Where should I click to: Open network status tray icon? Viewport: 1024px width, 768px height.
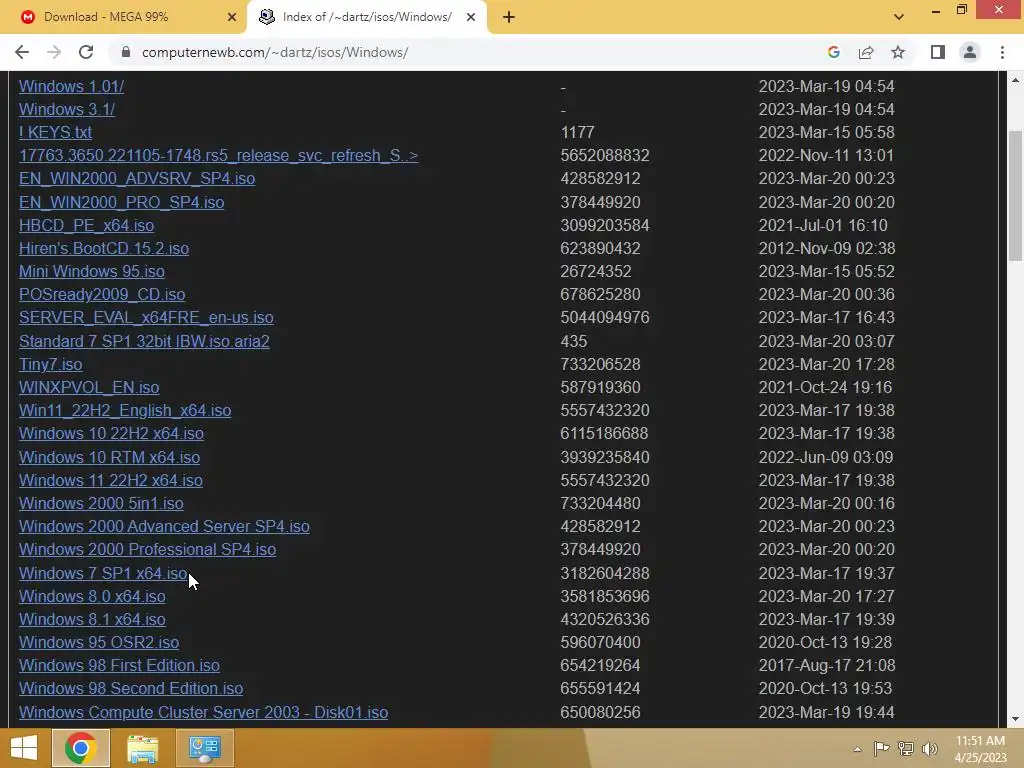905,749
